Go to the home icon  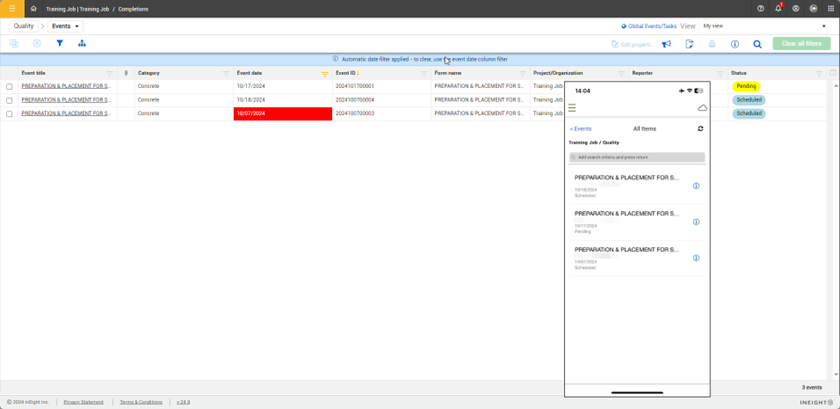33,8
